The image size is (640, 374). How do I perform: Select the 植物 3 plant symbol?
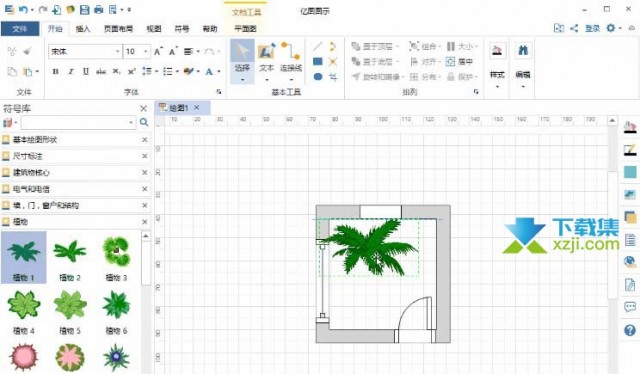pos(116,259)
